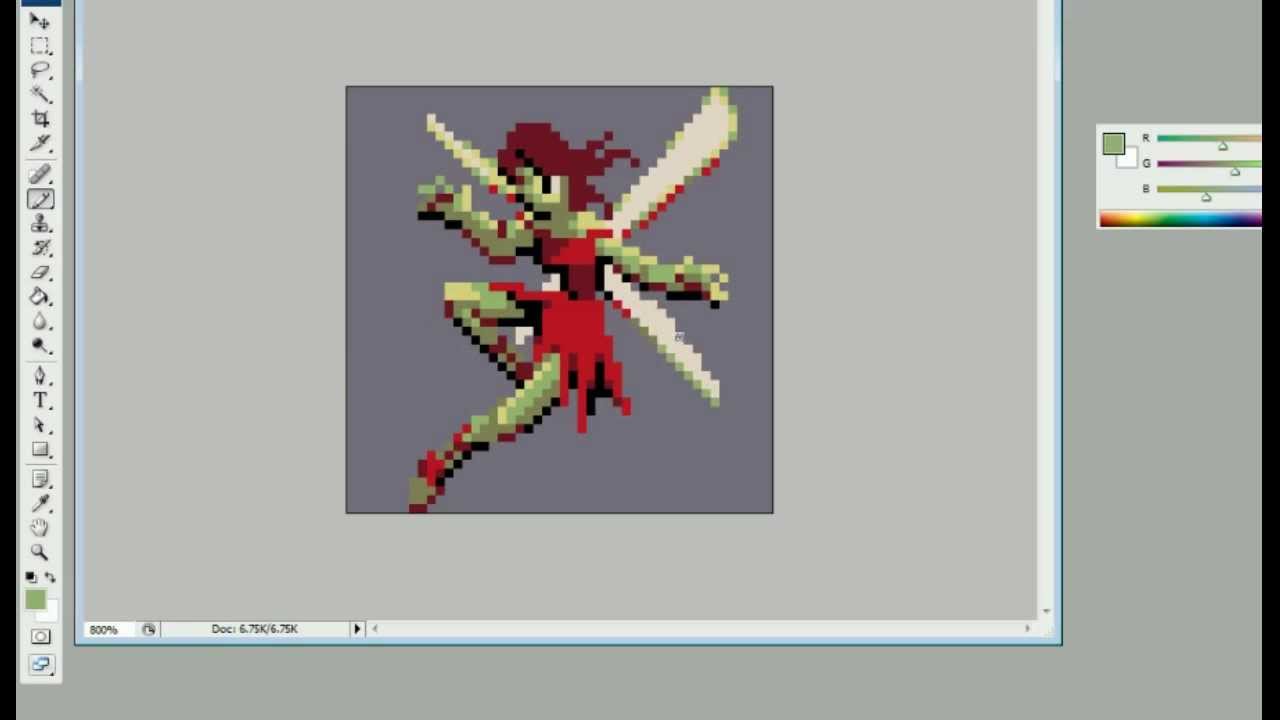1280x720 pixels.
Task: Pick a color from the spectrum ramp
Action: coord(1180,219)
